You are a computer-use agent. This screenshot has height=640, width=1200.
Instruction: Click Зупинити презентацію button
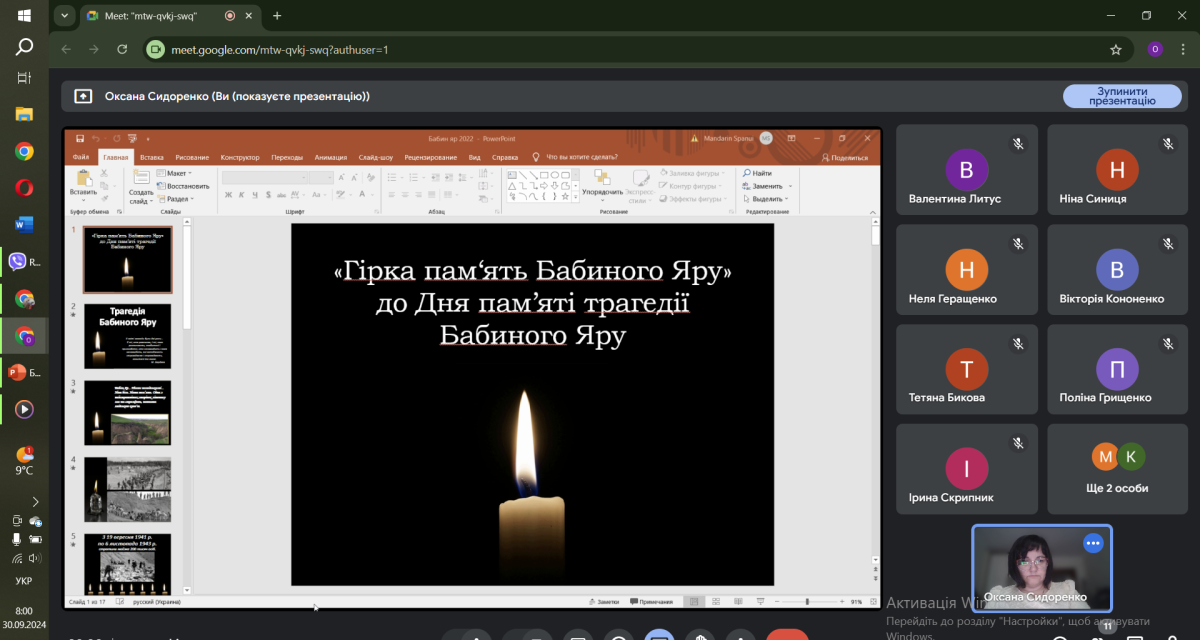(1122, 96)
